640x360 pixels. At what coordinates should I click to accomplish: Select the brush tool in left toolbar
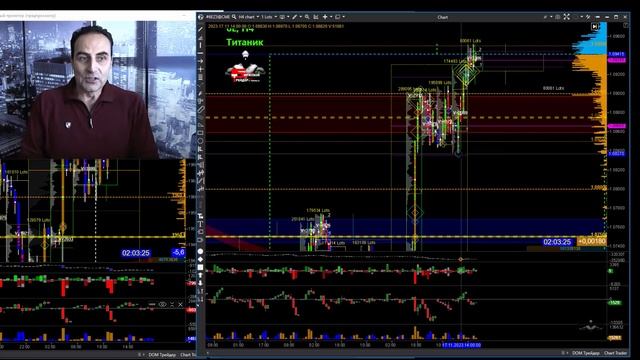coord(200,93)
